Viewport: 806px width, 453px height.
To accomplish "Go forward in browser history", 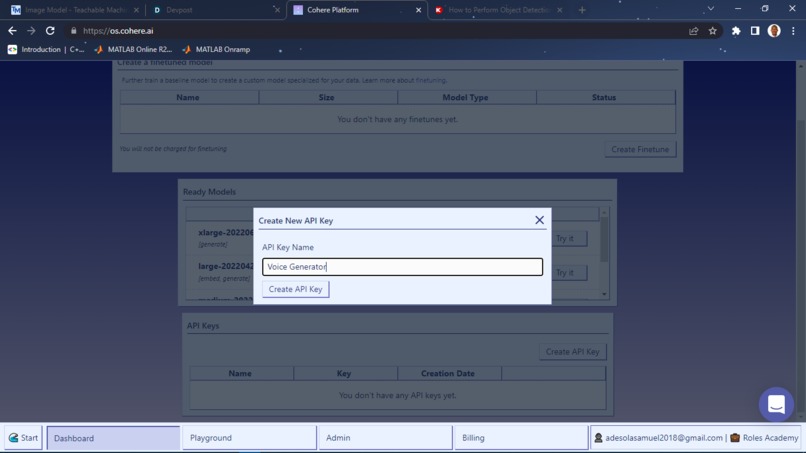I will point(31,31).
